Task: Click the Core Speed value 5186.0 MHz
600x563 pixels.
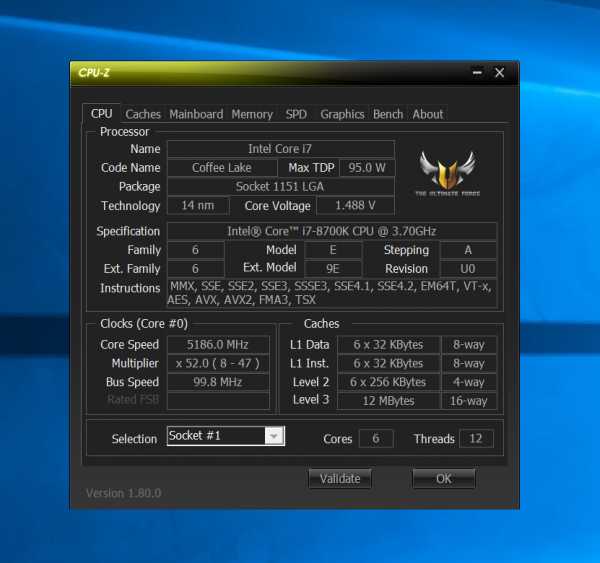Action: [x=218, y=344]
